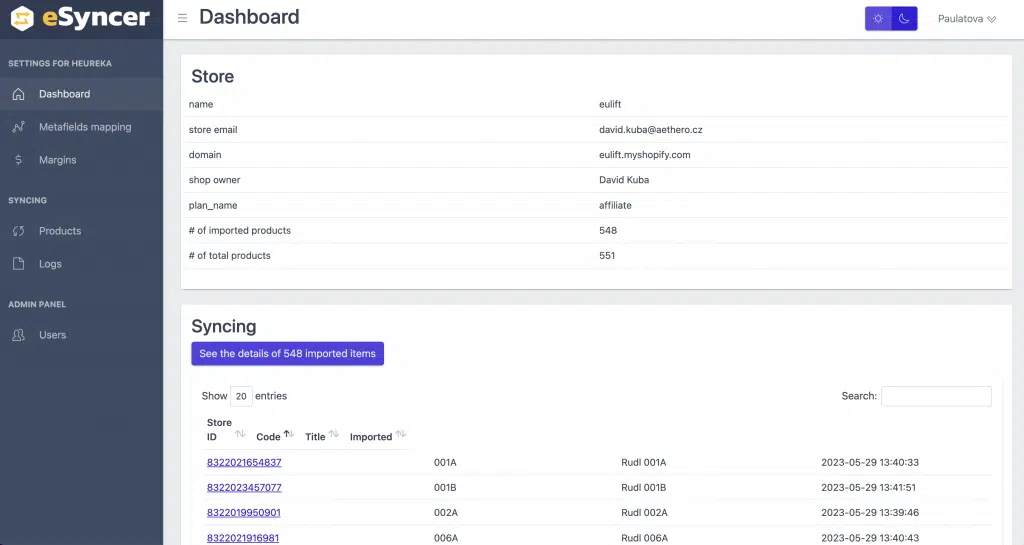Click the Users people icon

pyautogui.click(x=18, y=335)
